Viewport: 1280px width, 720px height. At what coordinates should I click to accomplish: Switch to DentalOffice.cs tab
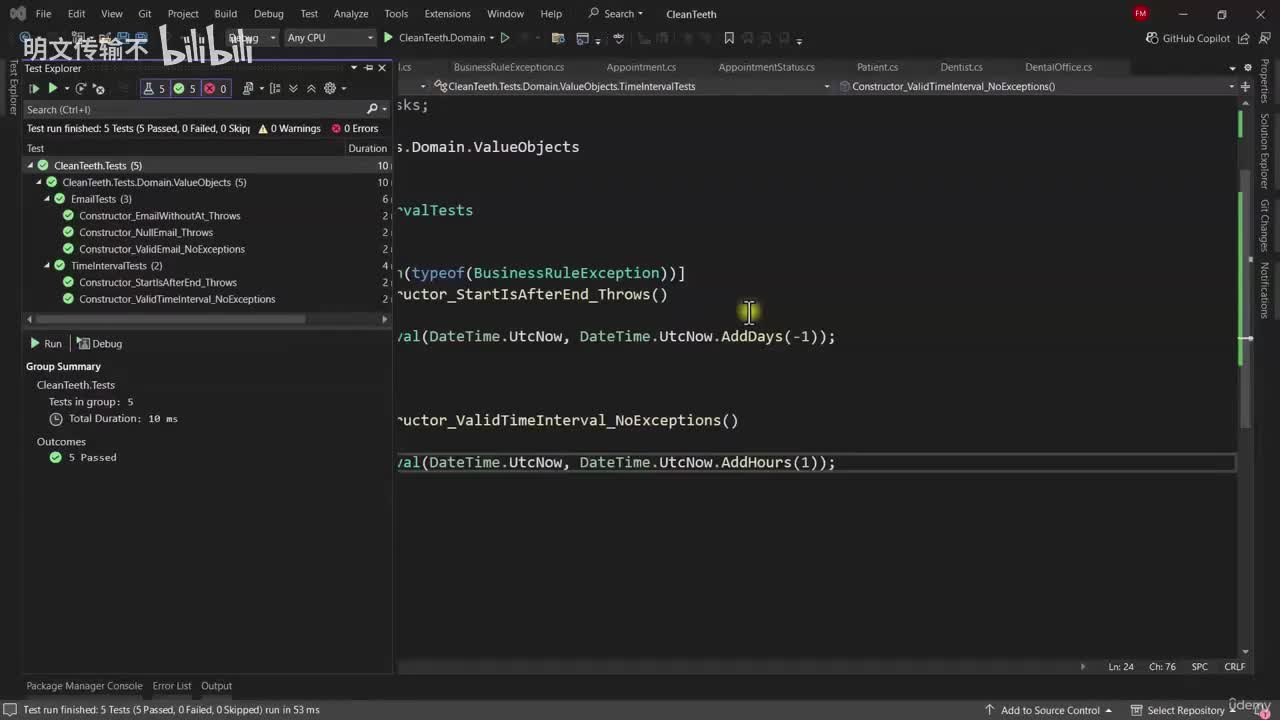click(x=1058, y=67)
